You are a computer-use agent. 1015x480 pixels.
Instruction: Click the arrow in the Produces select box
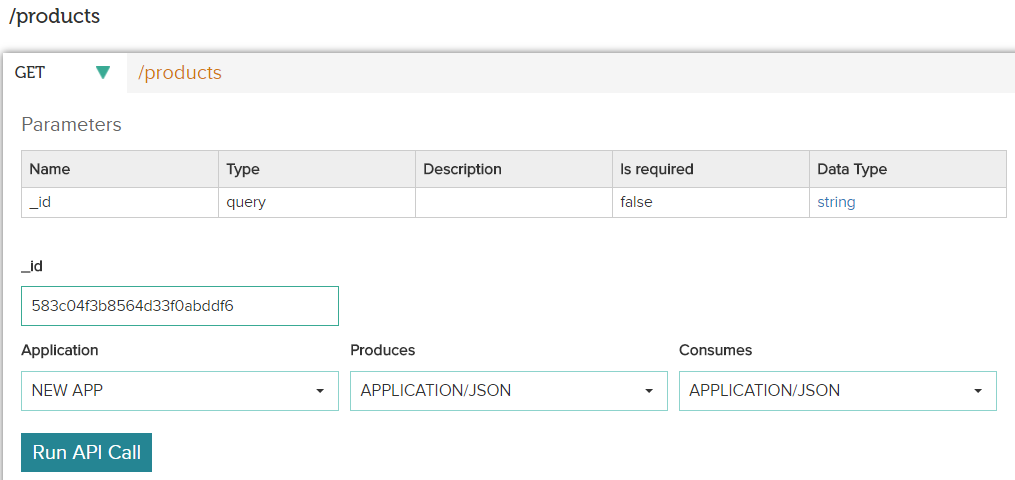coord(649,391)
